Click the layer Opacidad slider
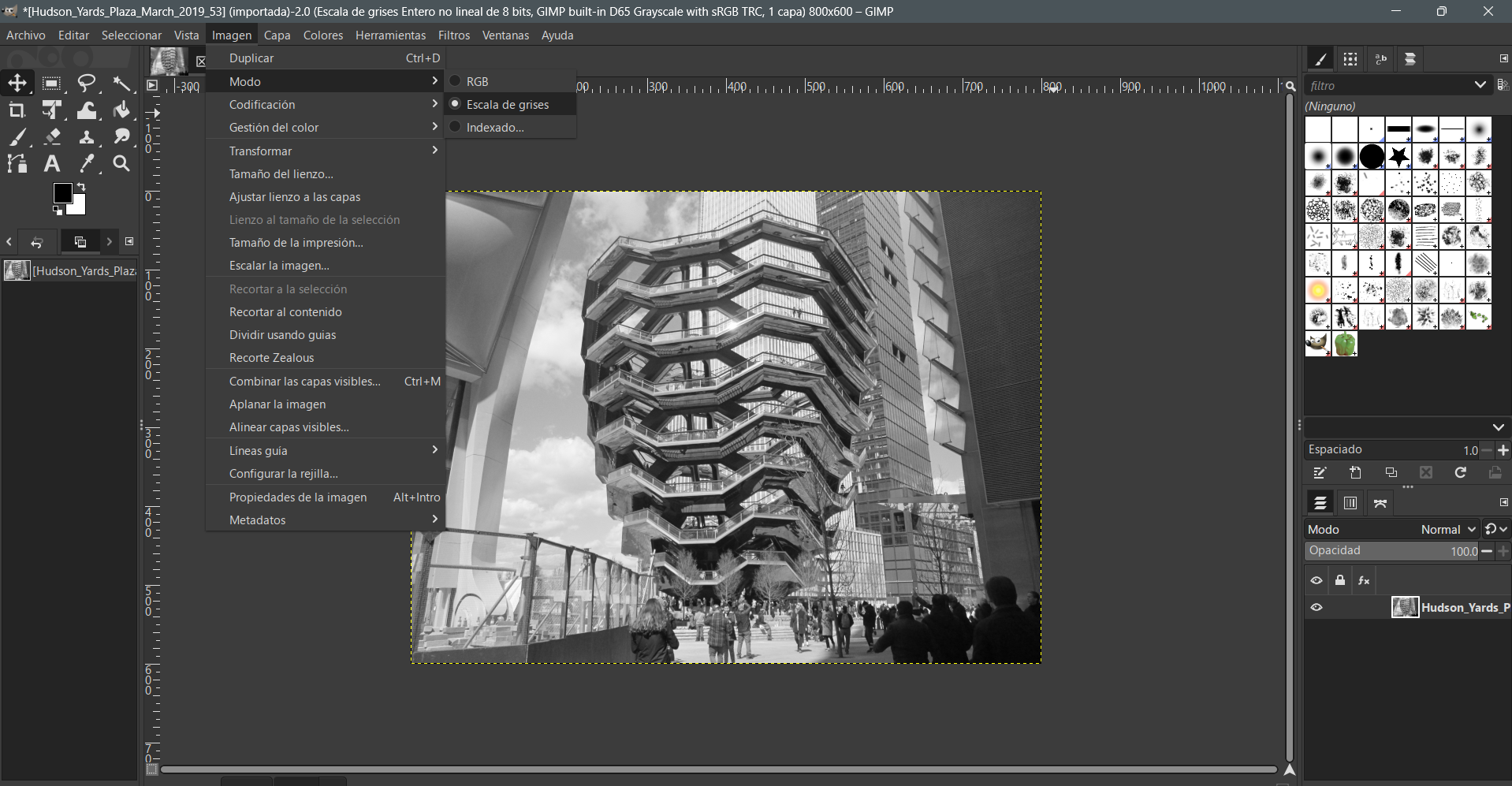The image size is (1512, 786). pos(1391,551)
